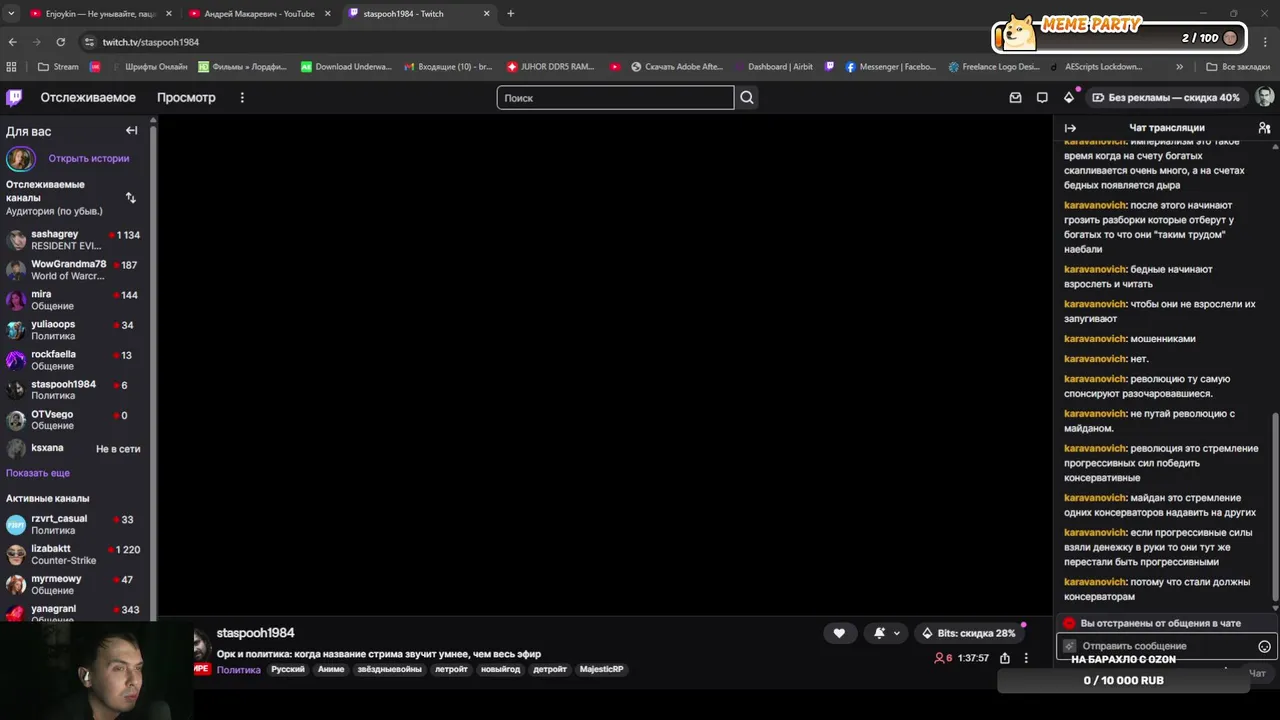
Task: Open yuliaoops channel in sidebar
Action: (x=75, y=330)
